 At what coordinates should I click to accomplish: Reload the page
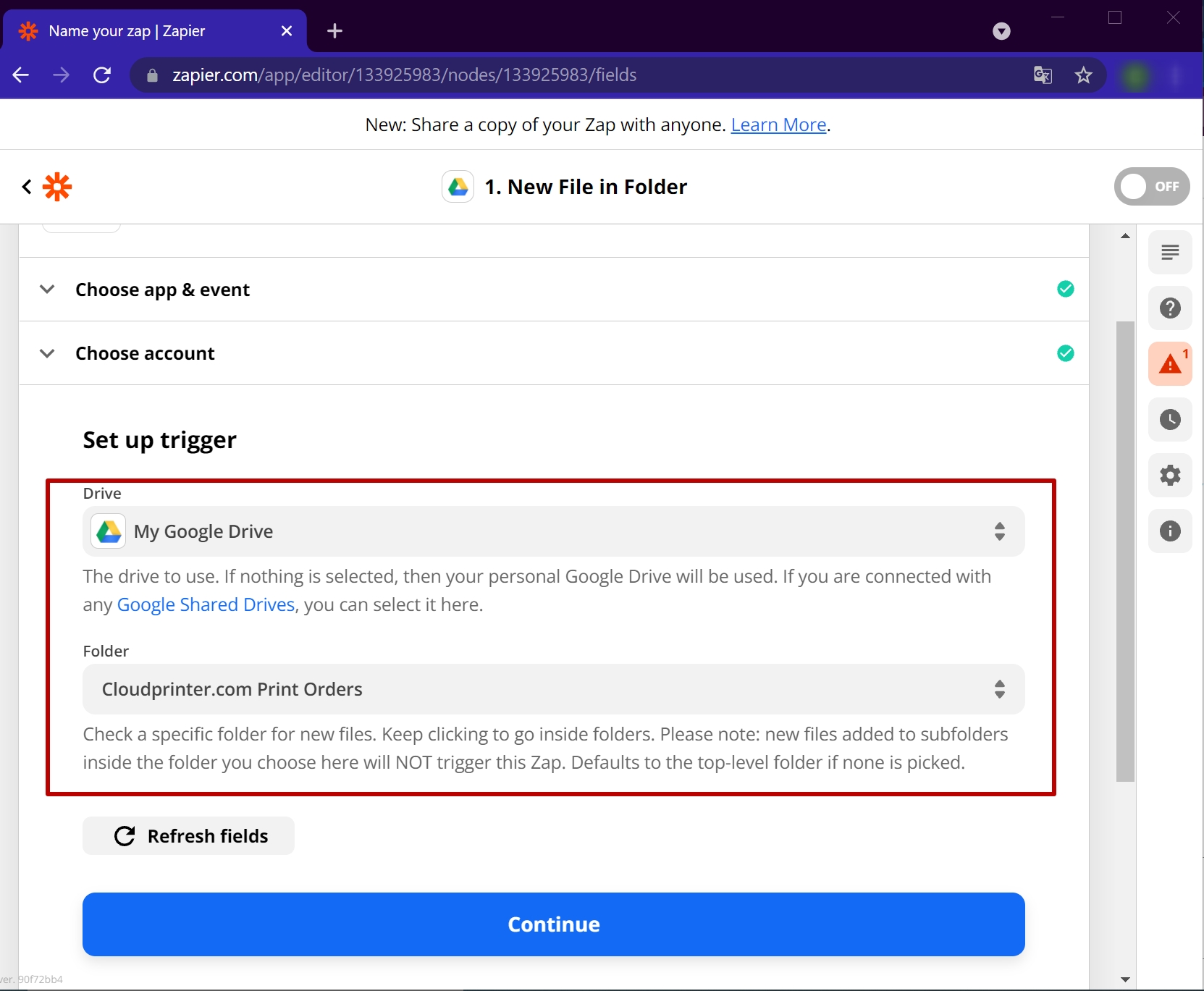click(x=102, y=75)
